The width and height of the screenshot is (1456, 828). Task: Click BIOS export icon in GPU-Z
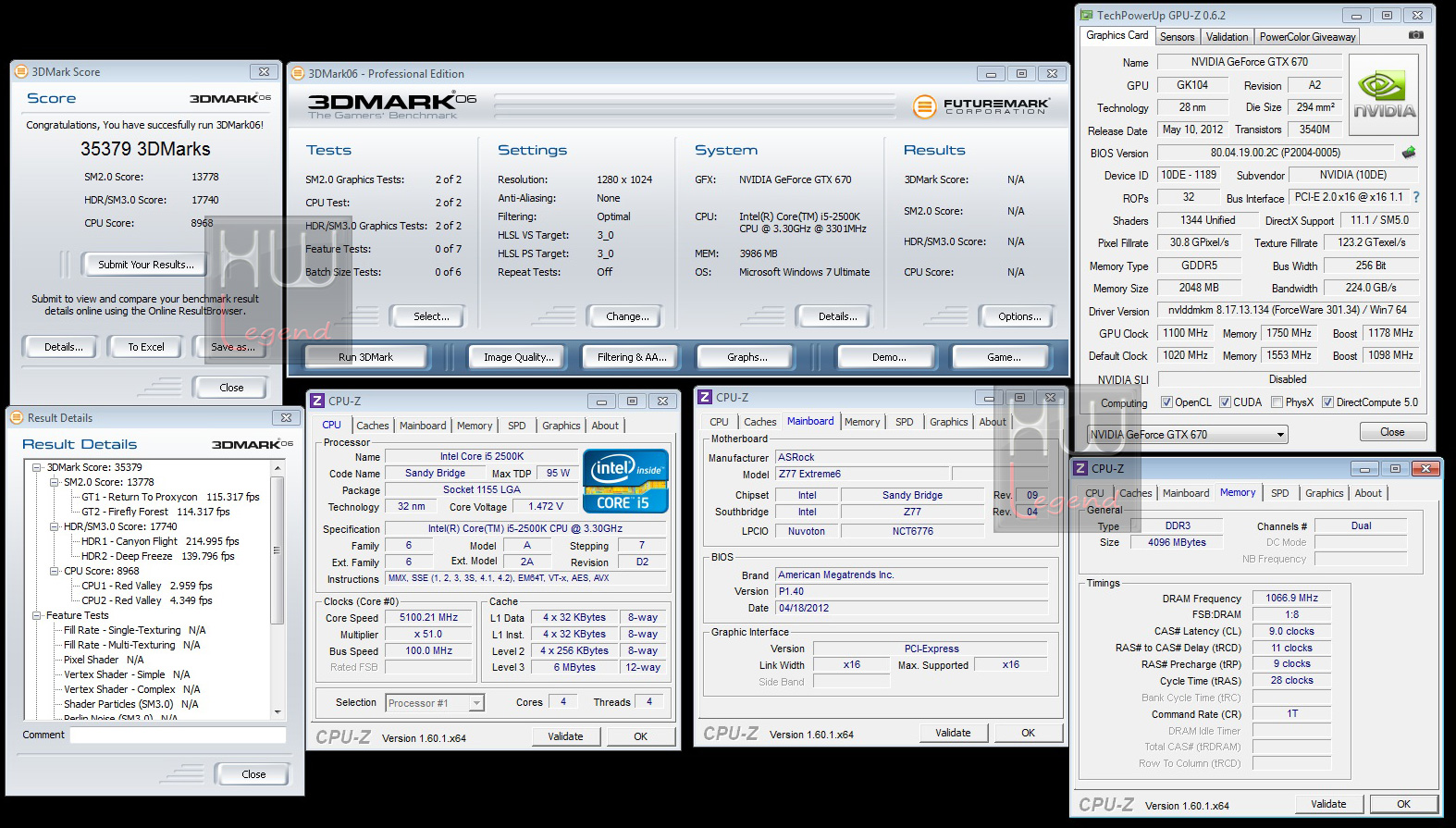pos(1409,153)
